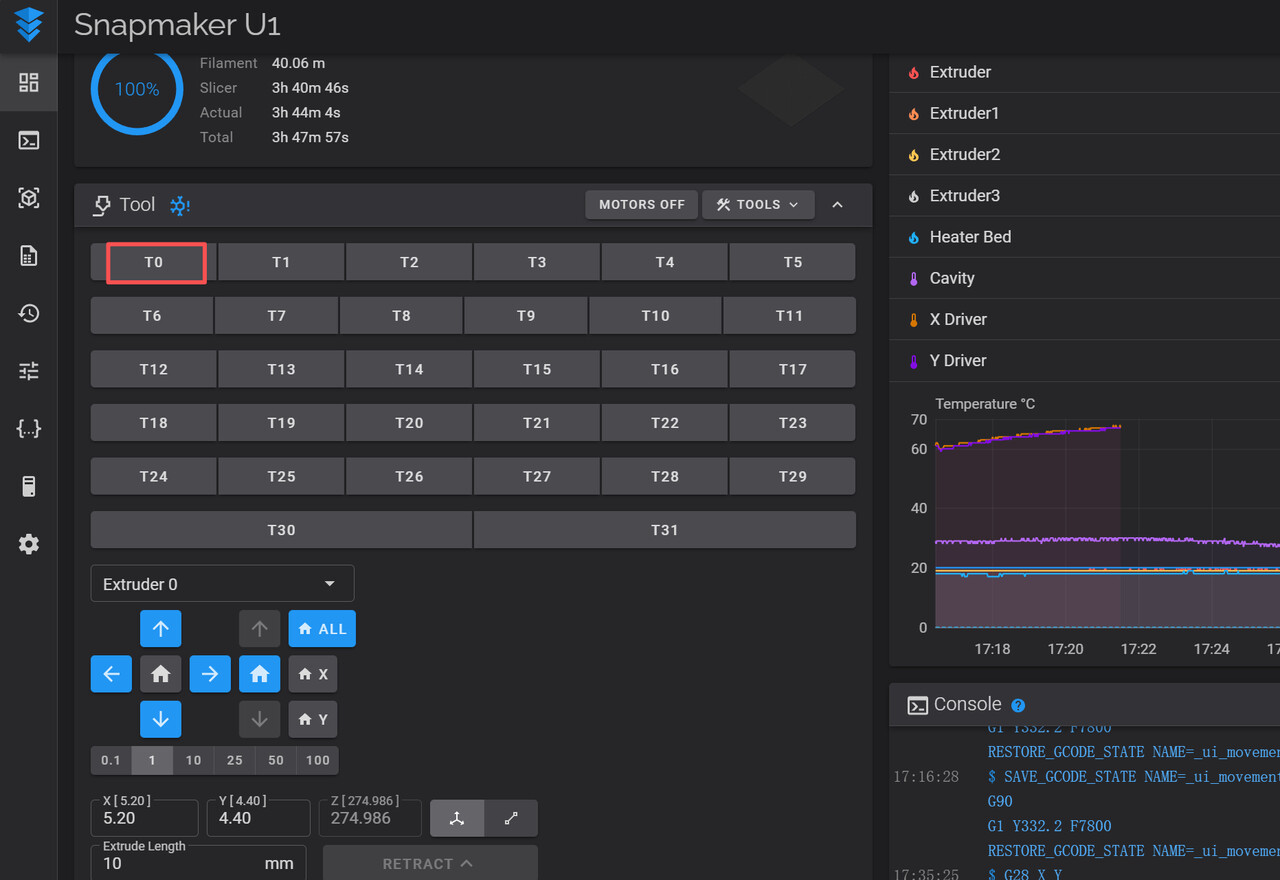Home the Y axis button
The image size is (1280, 880).
coord(313,719)
